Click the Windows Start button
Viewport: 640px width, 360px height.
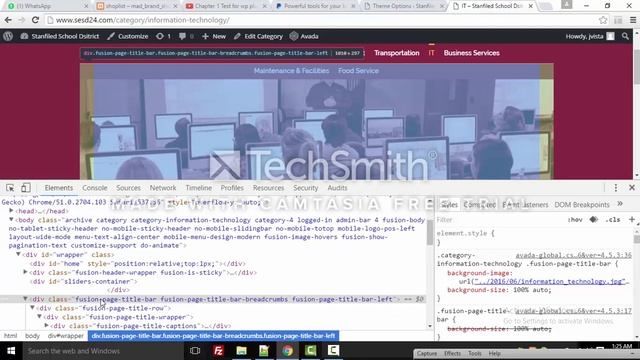tap(11, 351)
